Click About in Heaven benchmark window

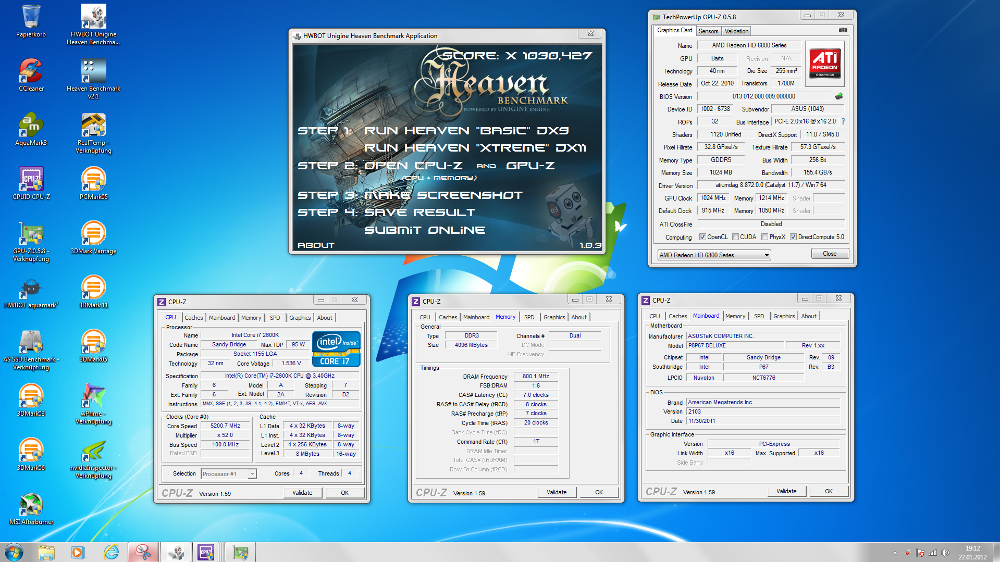[316, 246]
